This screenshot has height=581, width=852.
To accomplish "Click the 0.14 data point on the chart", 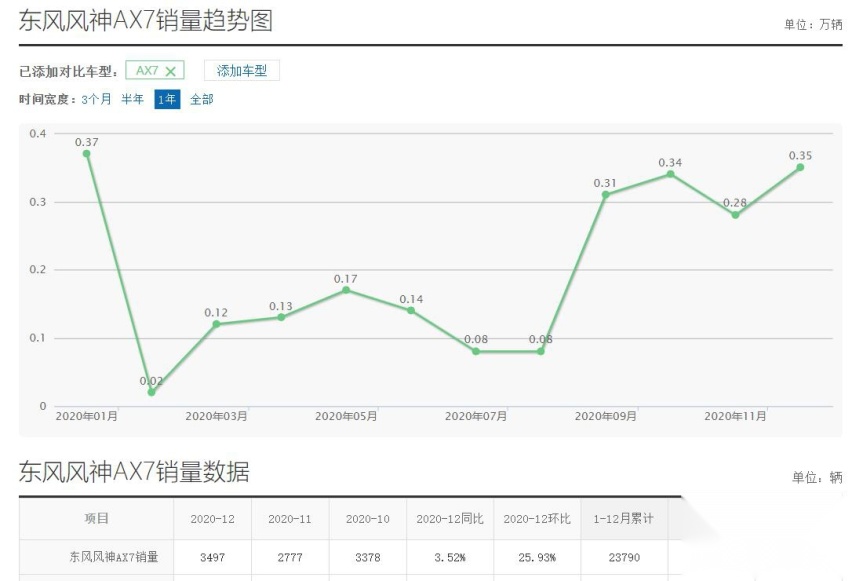I will click(411, 310).
